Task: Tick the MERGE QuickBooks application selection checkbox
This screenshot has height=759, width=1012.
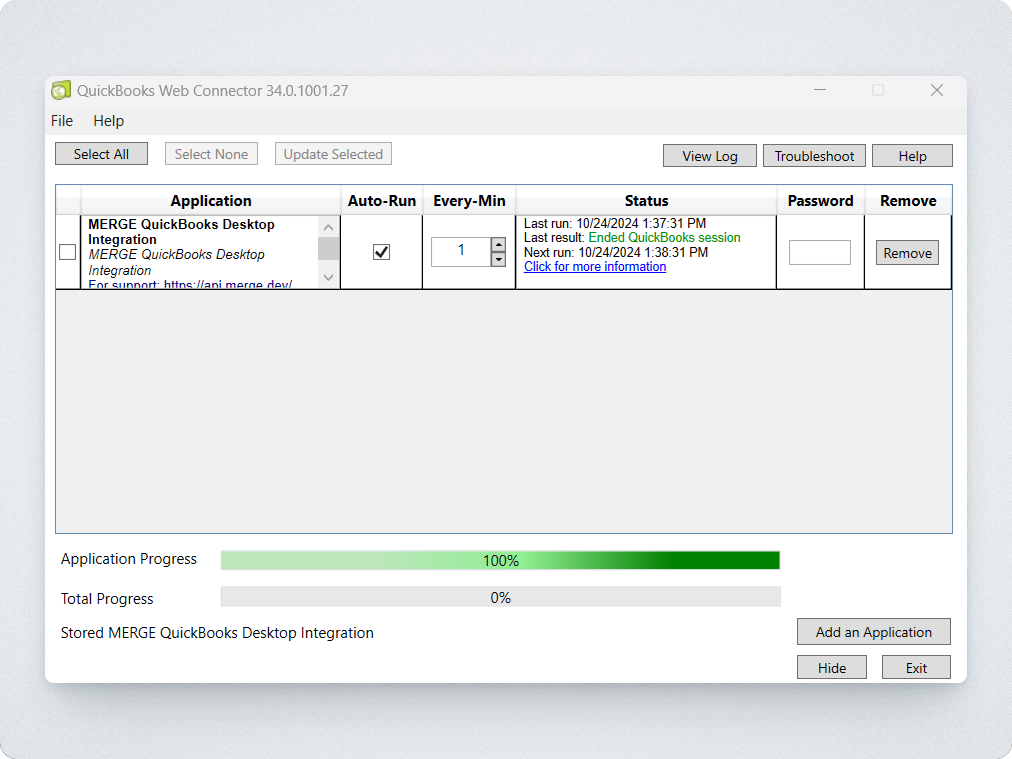Action: [68, 252]
